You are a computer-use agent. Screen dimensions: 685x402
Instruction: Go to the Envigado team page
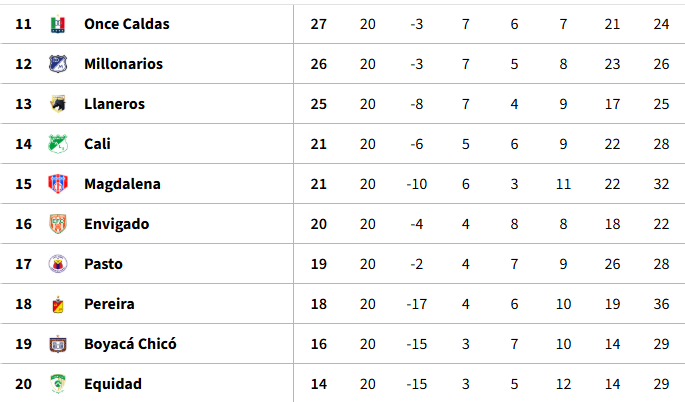click(116, 224)
